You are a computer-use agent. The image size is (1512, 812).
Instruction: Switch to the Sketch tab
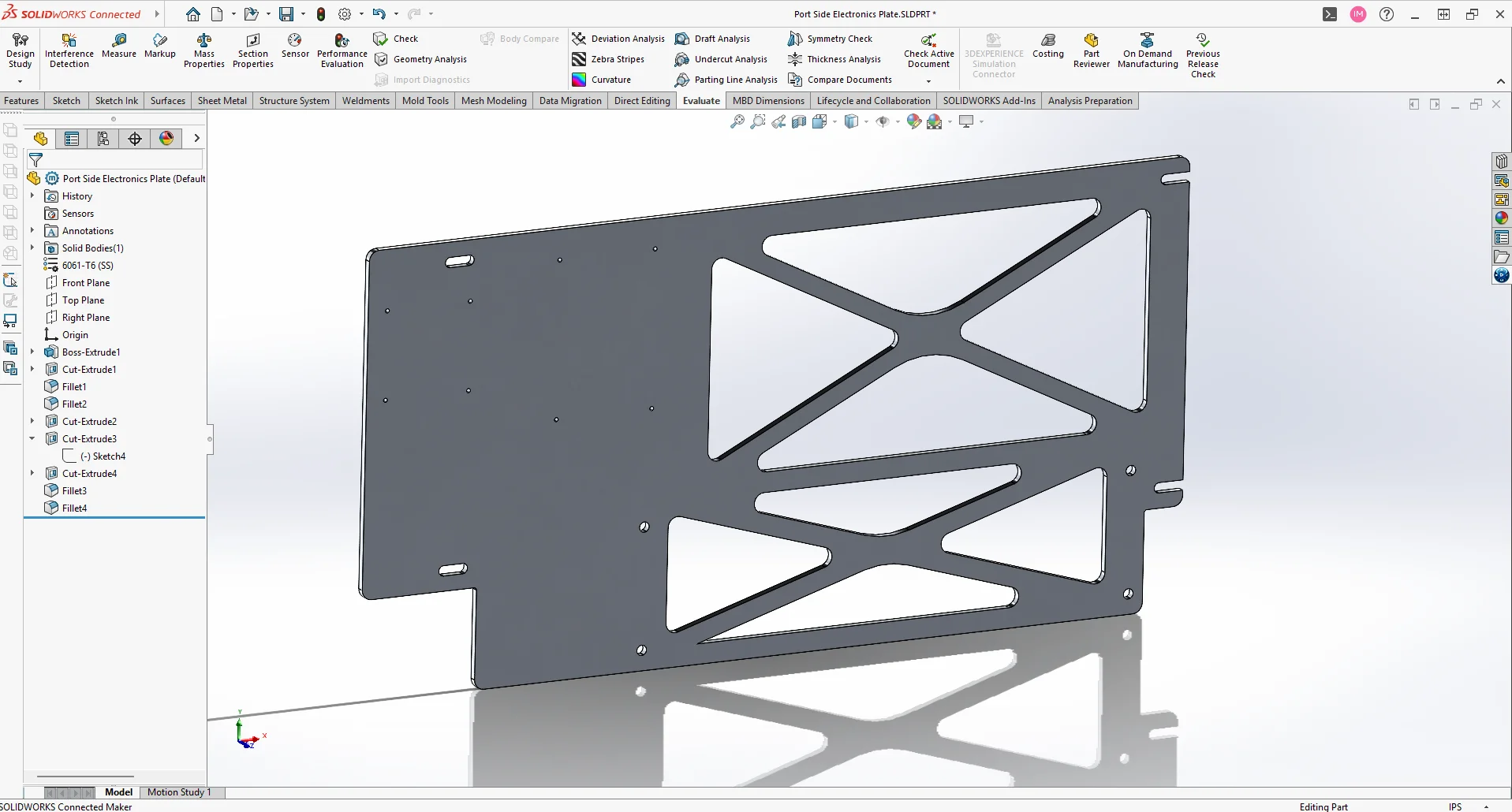click(x=66, y=101)
